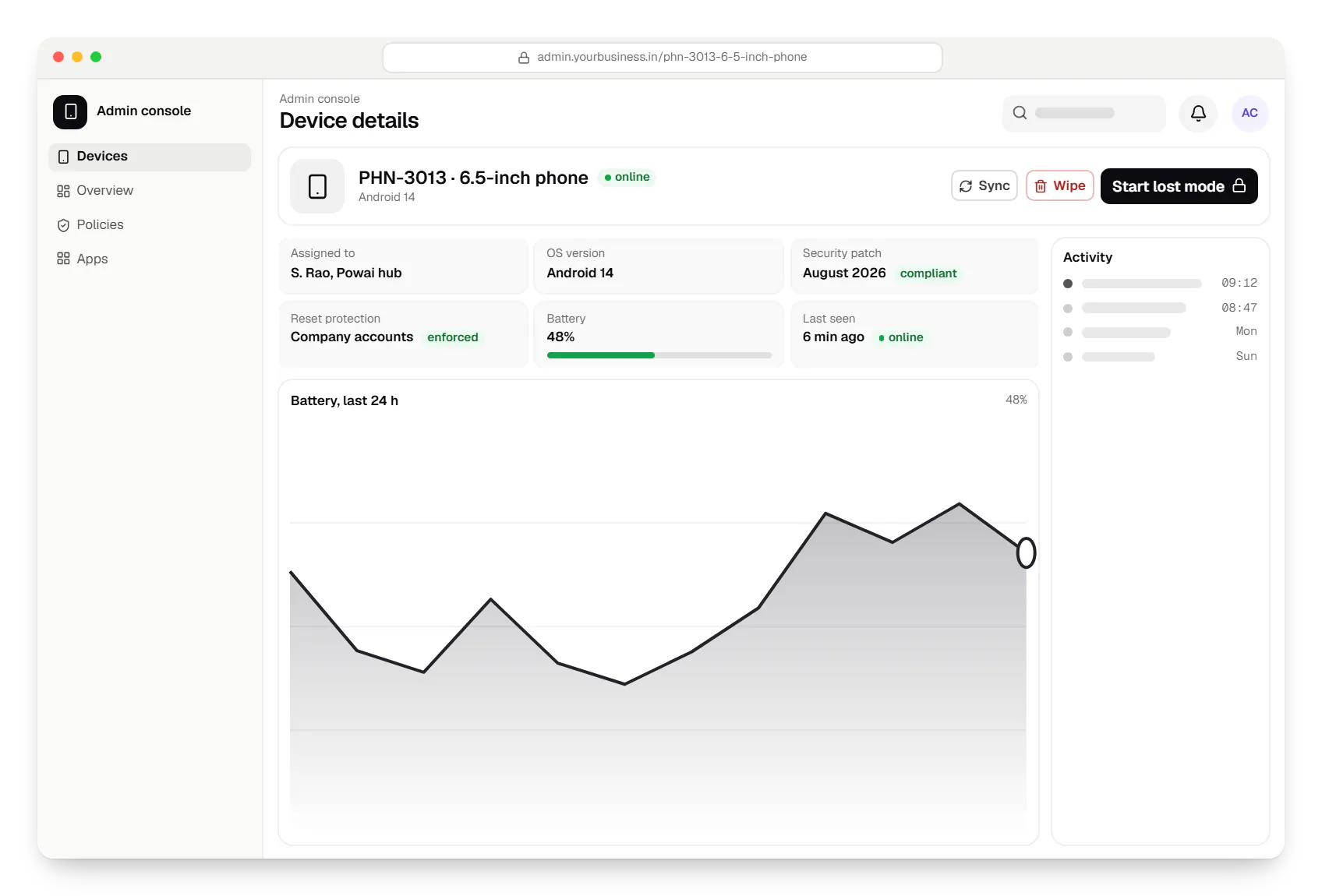Close the browser window with red button
Viewport: 1322px width, 896px height.
(58, 57)
